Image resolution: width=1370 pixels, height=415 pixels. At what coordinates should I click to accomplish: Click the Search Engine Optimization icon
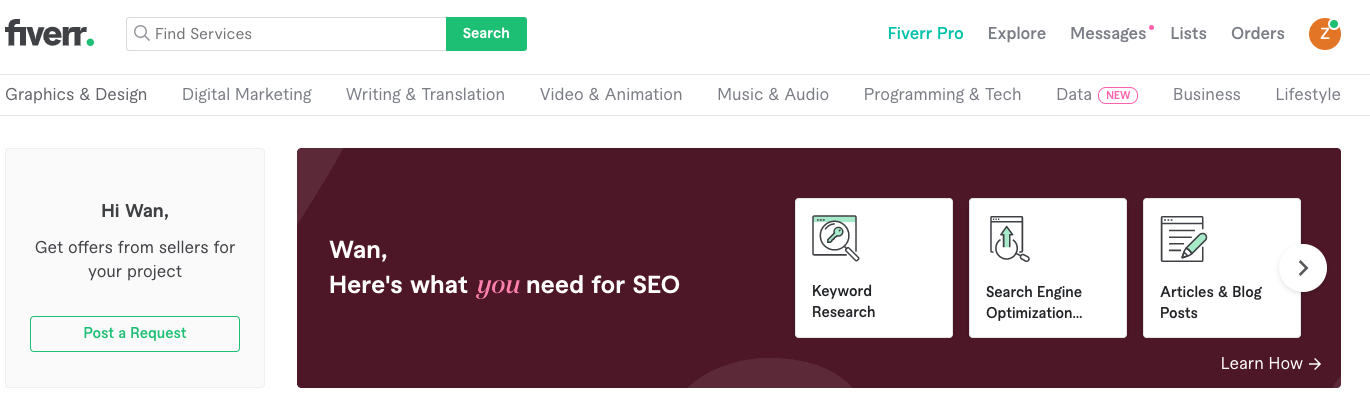pyautogui.click(x=1009, y=239)
